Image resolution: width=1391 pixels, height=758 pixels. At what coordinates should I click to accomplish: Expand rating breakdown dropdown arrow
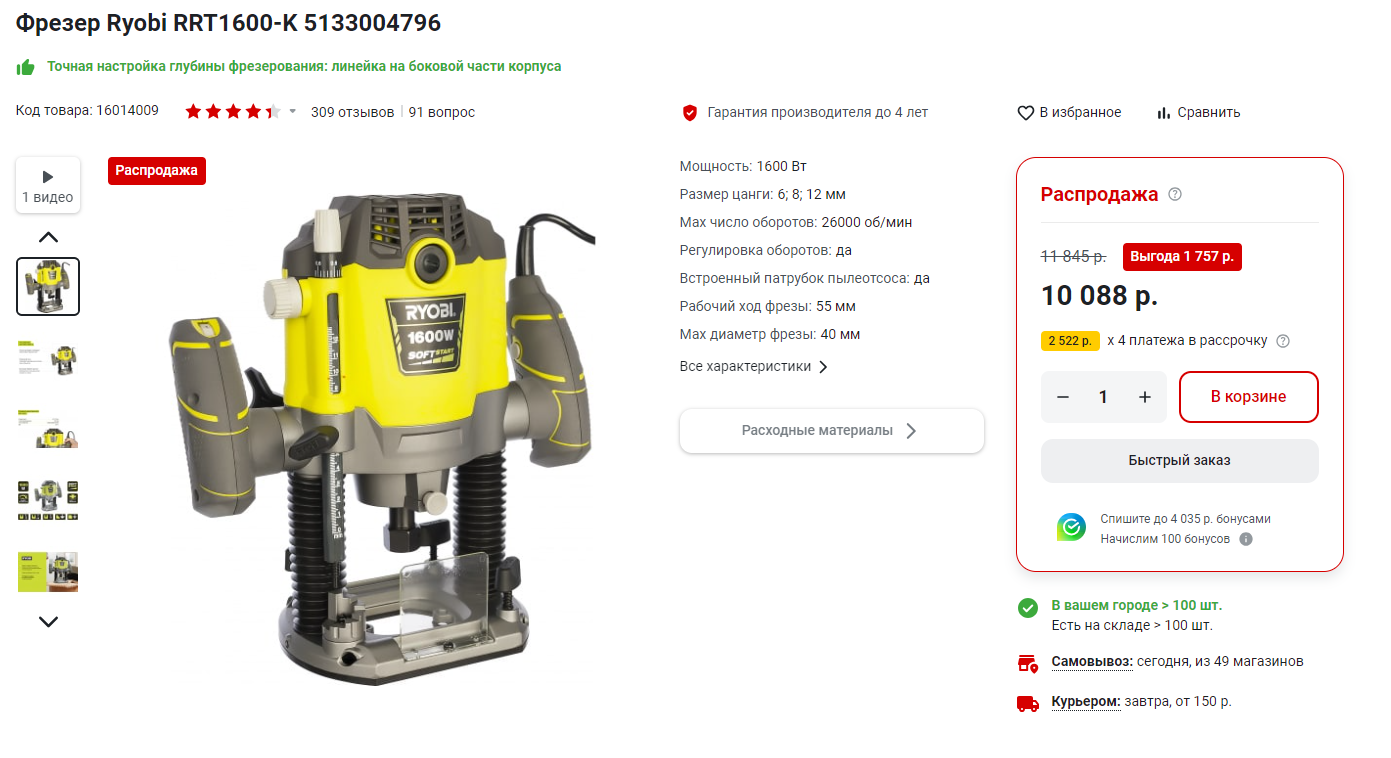click(x=293, y=112)
